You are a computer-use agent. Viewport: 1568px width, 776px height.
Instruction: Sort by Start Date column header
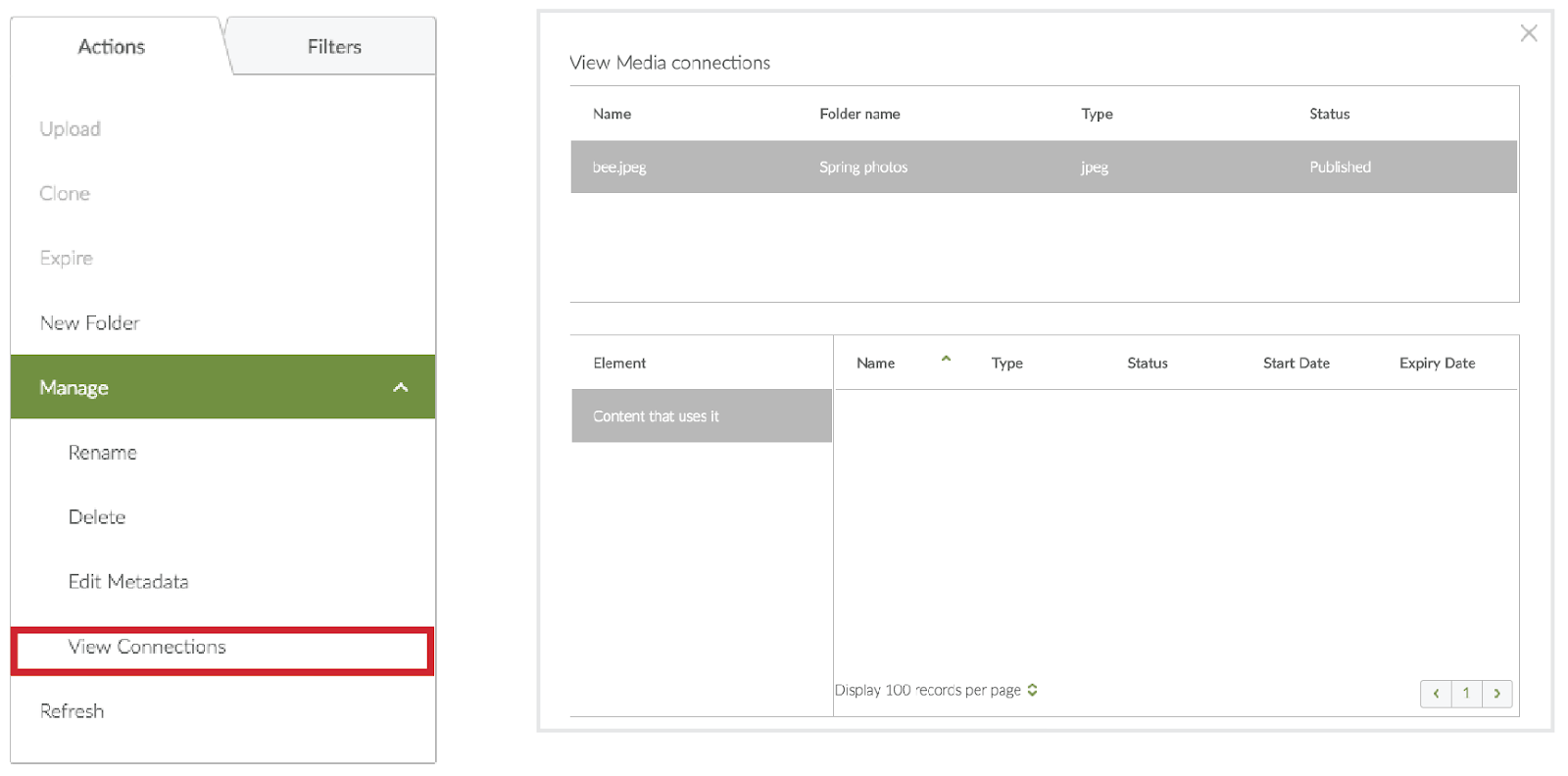pos(1296,363)
